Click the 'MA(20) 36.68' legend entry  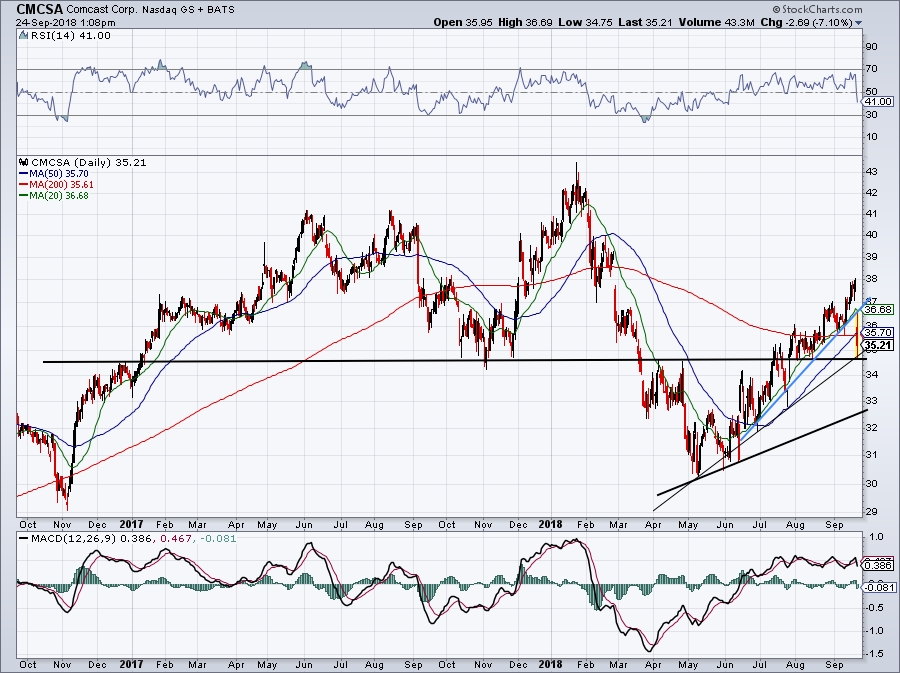(x=53, y=196)
